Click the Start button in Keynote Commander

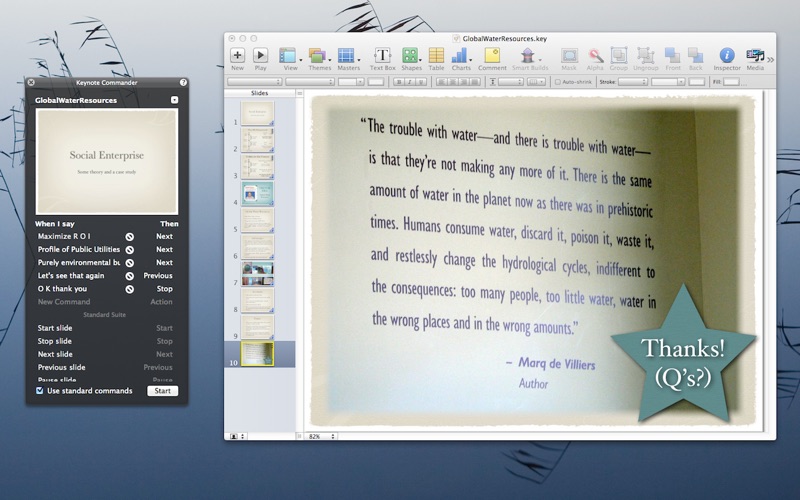[x=163, y=391]
